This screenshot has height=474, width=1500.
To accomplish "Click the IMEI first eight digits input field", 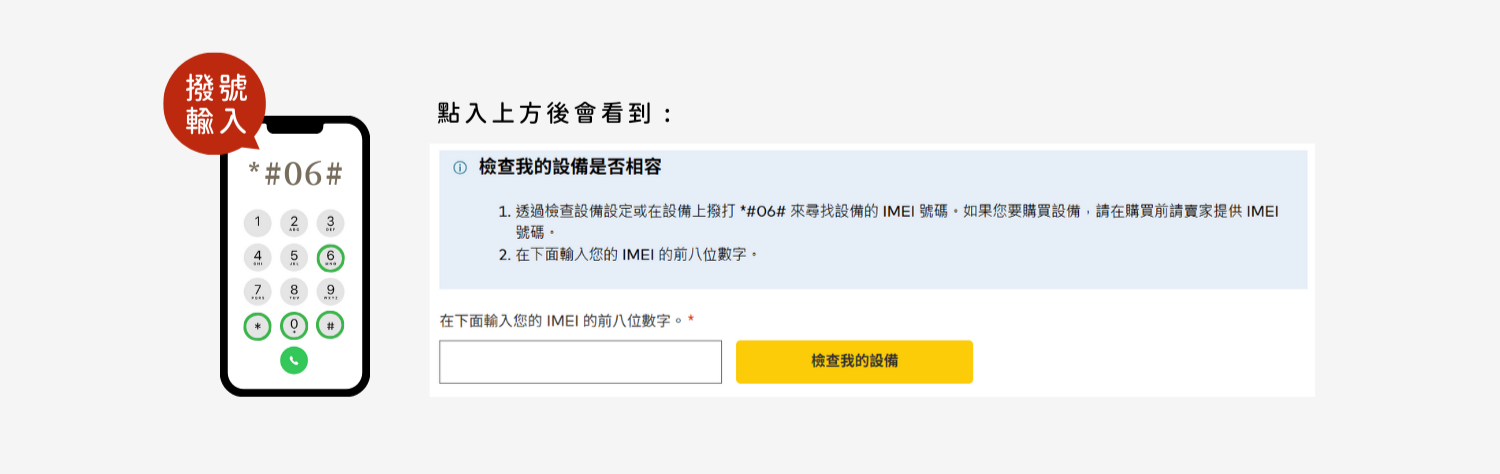I will [x=580, y=362].
